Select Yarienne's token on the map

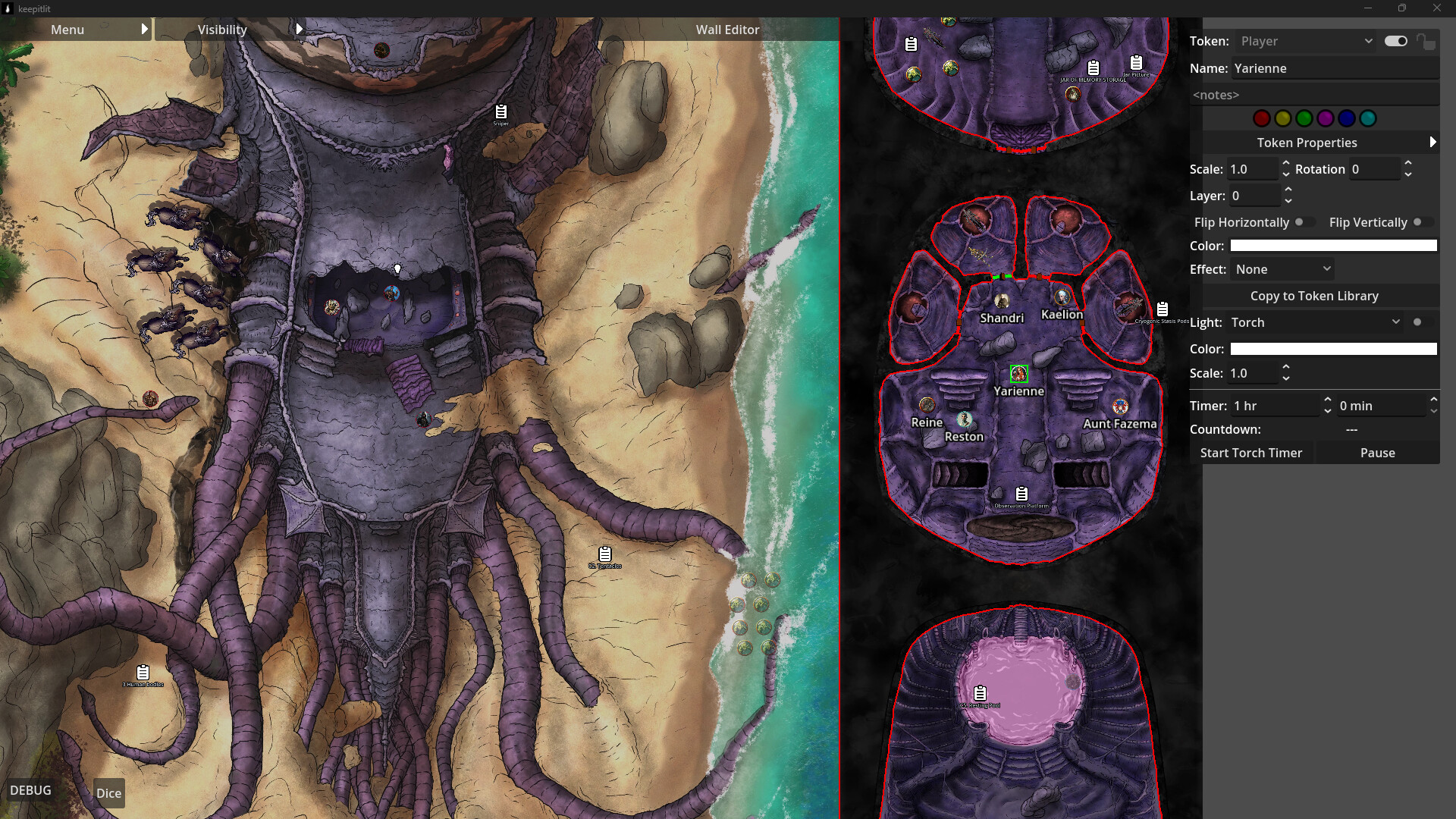pos(1018,372)
